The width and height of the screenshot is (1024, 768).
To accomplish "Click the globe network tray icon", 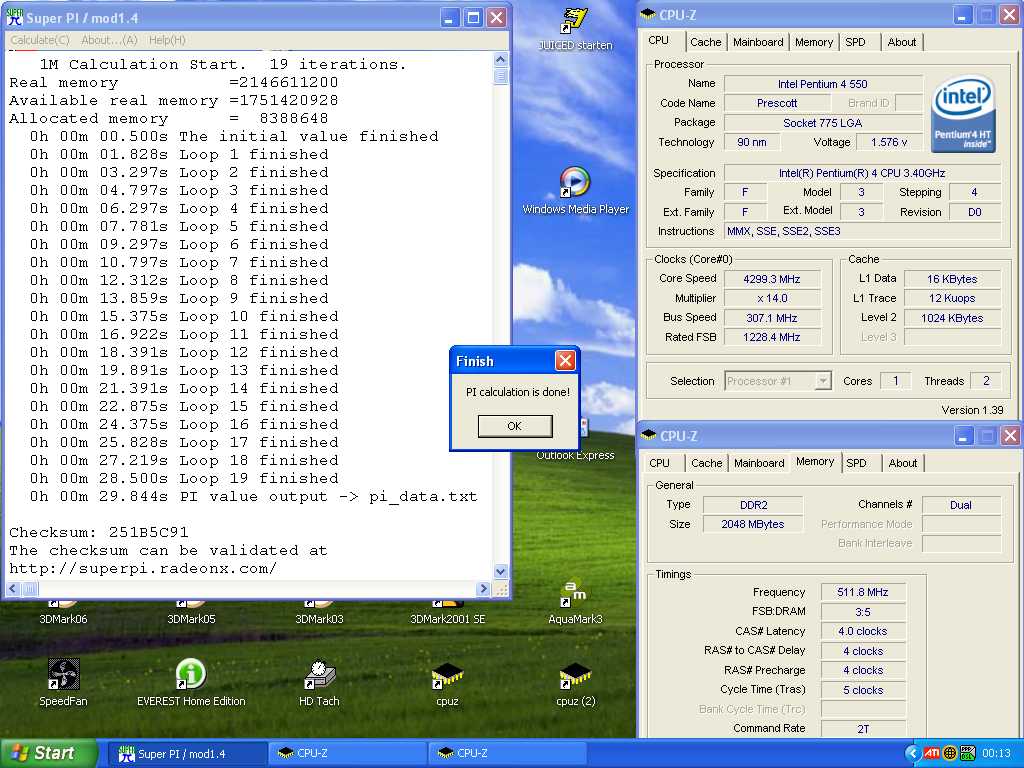I will [x=950, y=753].
